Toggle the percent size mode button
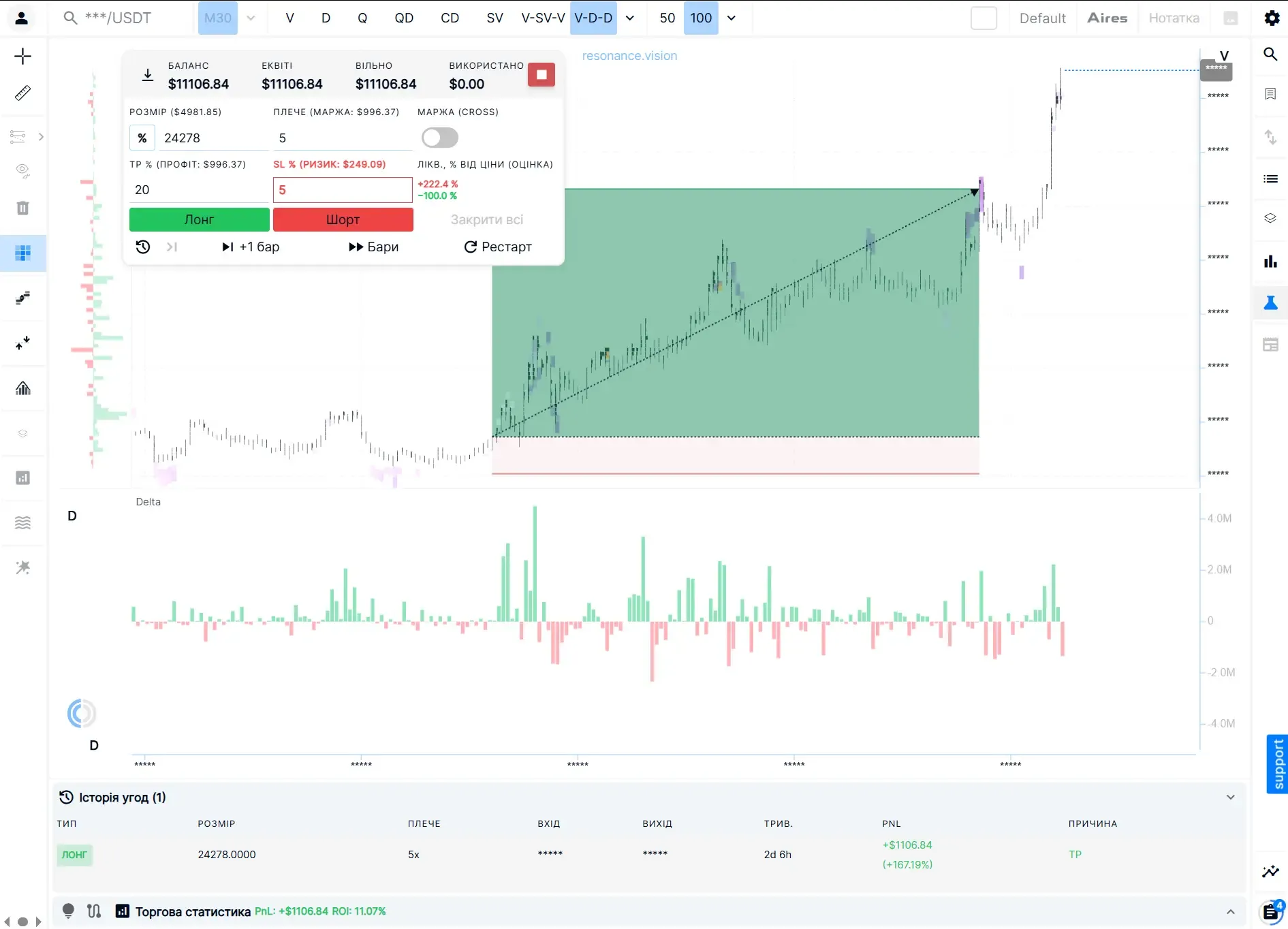Image resolution: width=1288 pixels, height=929 pixels. [142, 138]
